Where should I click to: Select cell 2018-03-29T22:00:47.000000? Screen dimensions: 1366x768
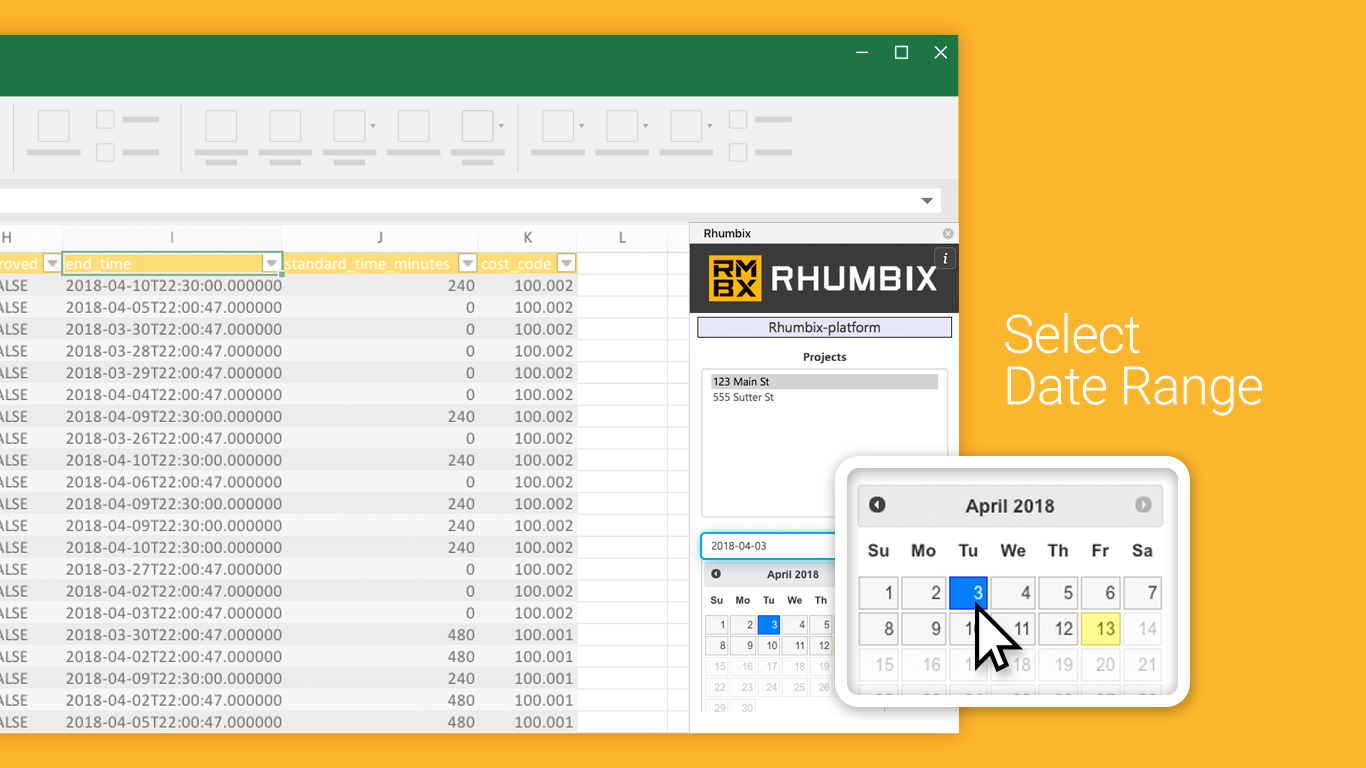[x=172, y=373]
